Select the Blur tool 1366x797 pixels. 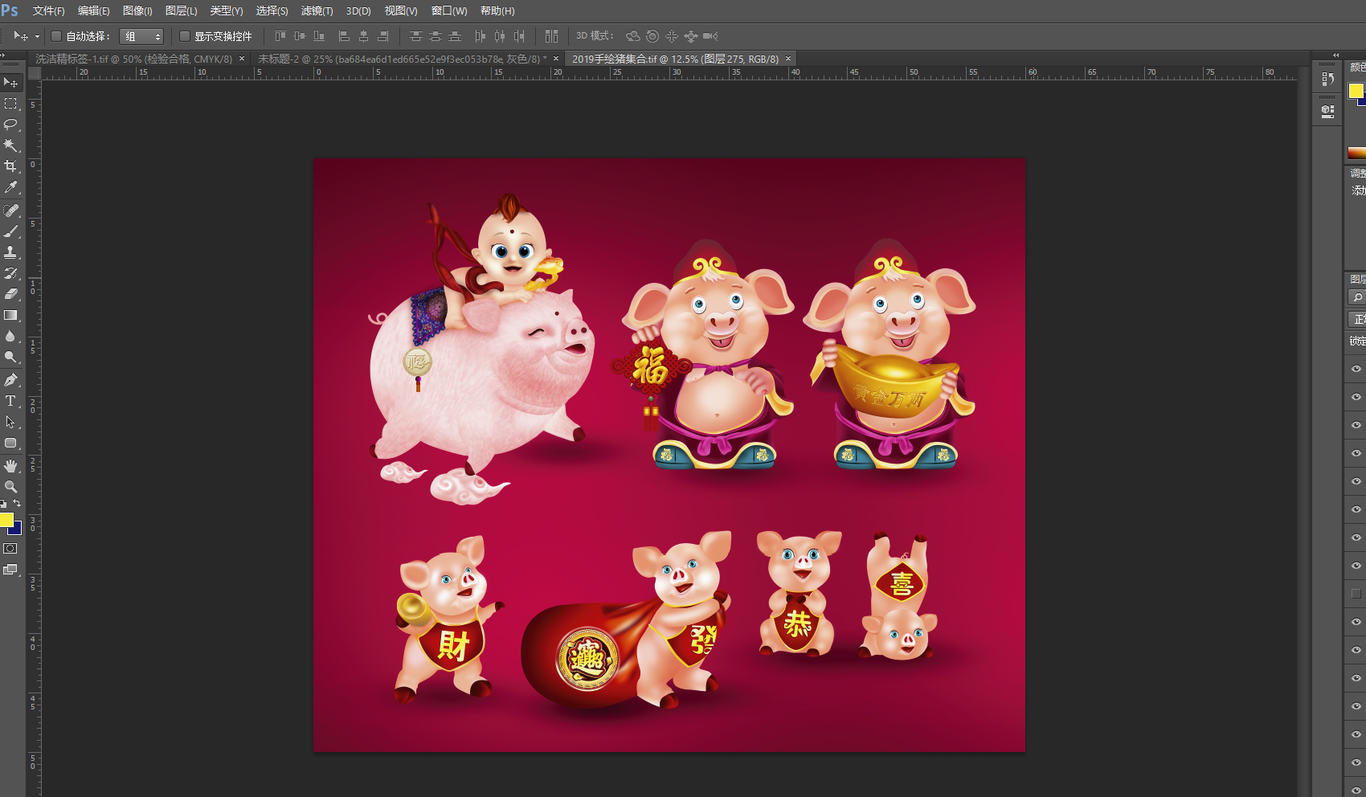[x=11, y=336]
